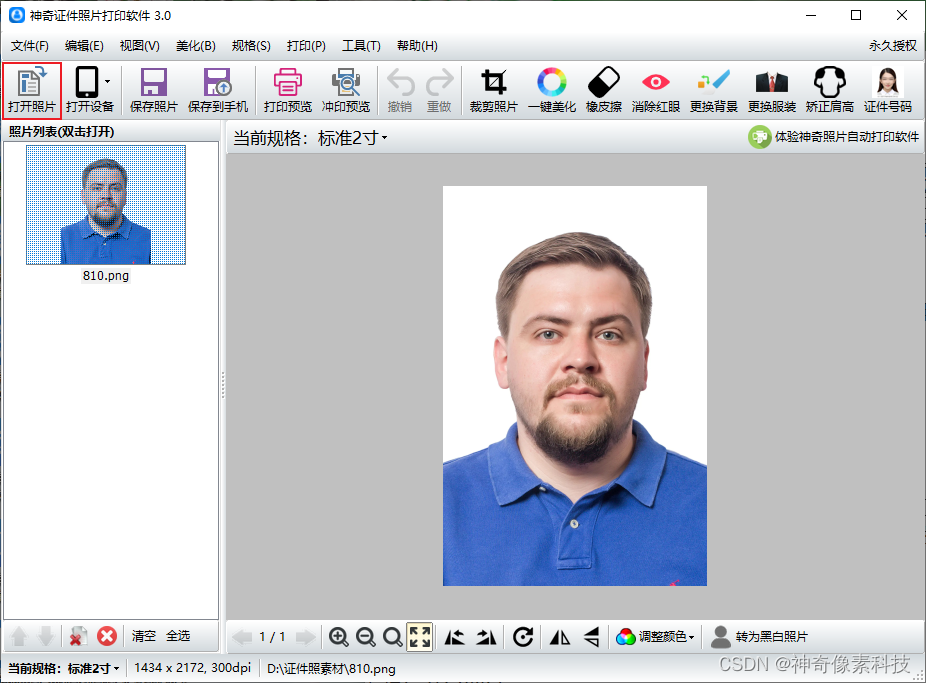Open 冲印预览 photo print preview
Image resolution: width=926 pixels, height=683 pixels.
point(345,90)
